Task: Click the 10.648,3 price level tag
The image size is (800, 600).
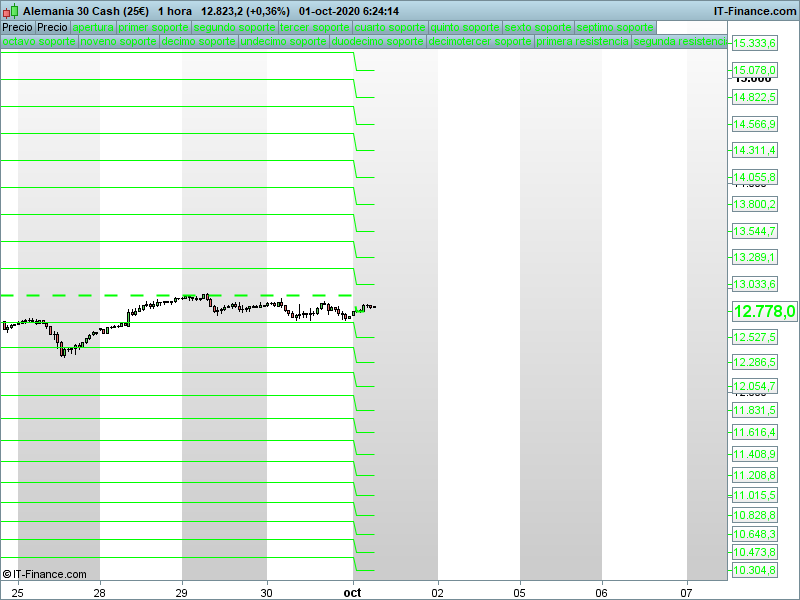Action: (x=755, y=534)
